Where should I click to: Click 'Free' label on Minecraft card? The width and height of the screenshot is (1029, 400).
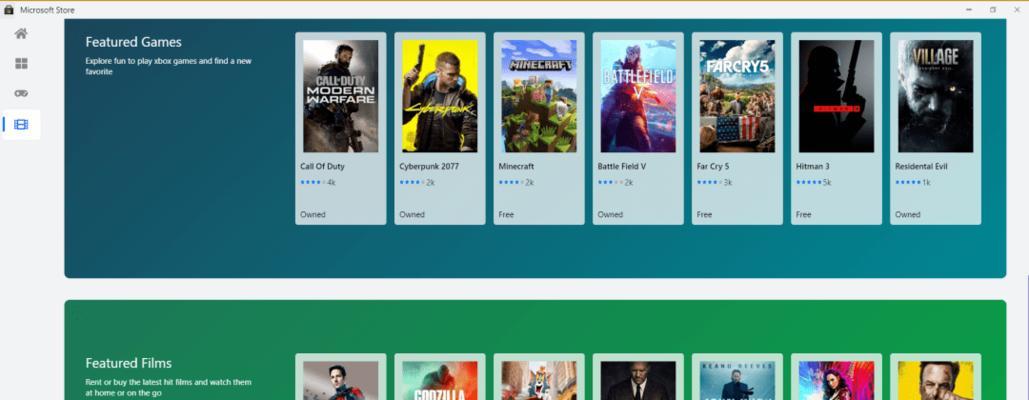[x=506, y=214]
